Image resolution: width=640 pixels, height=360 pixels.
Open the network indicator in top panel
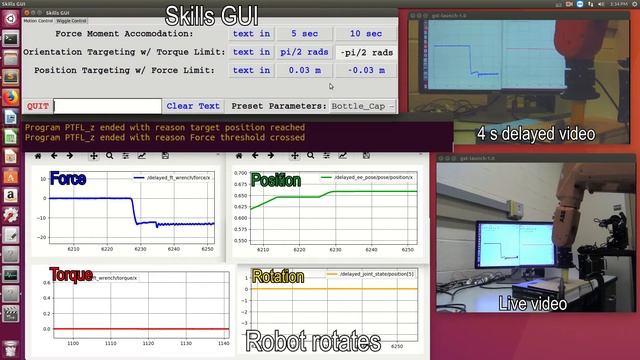point(591,4)
